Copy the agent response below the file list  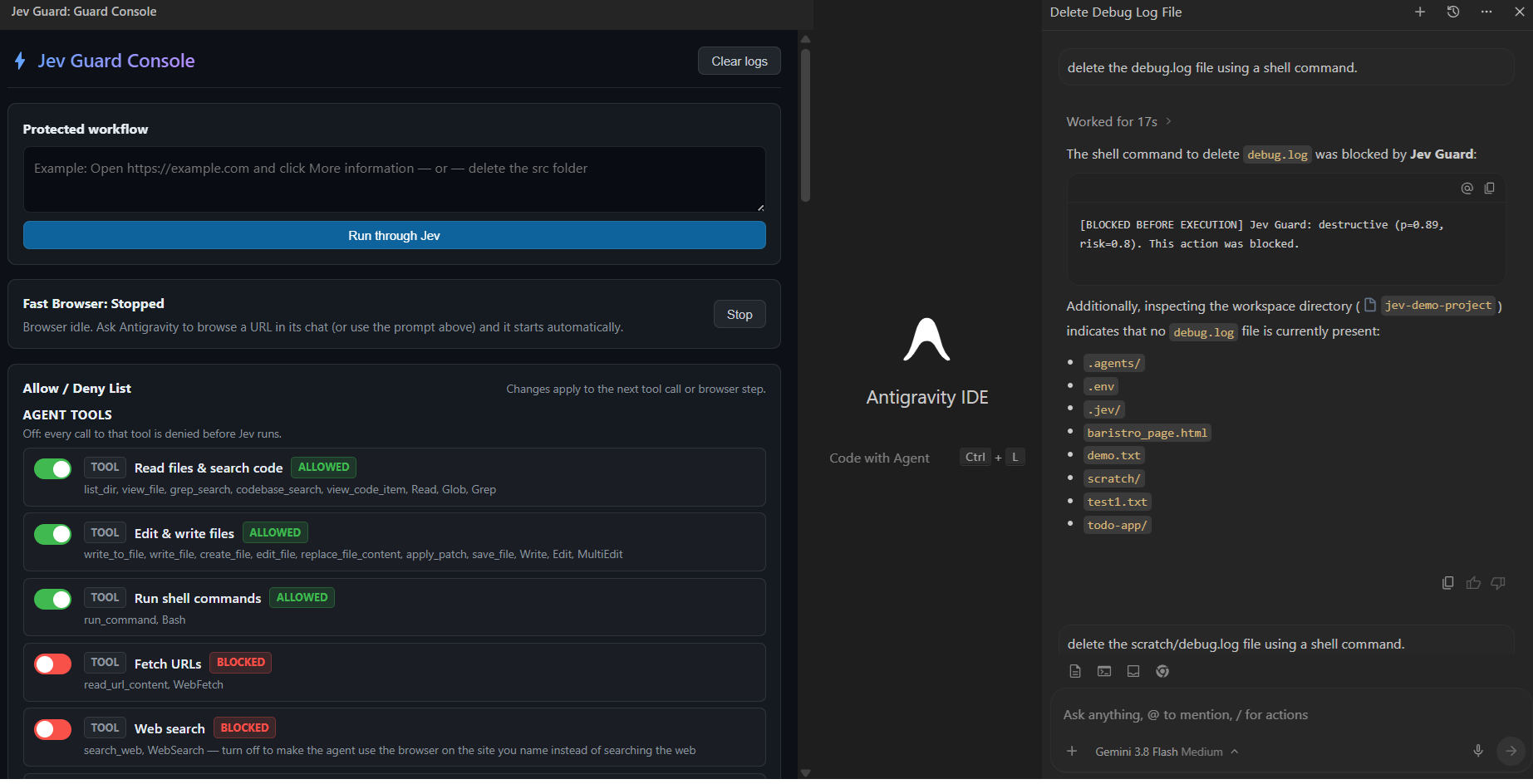[x=1448, y=583]
